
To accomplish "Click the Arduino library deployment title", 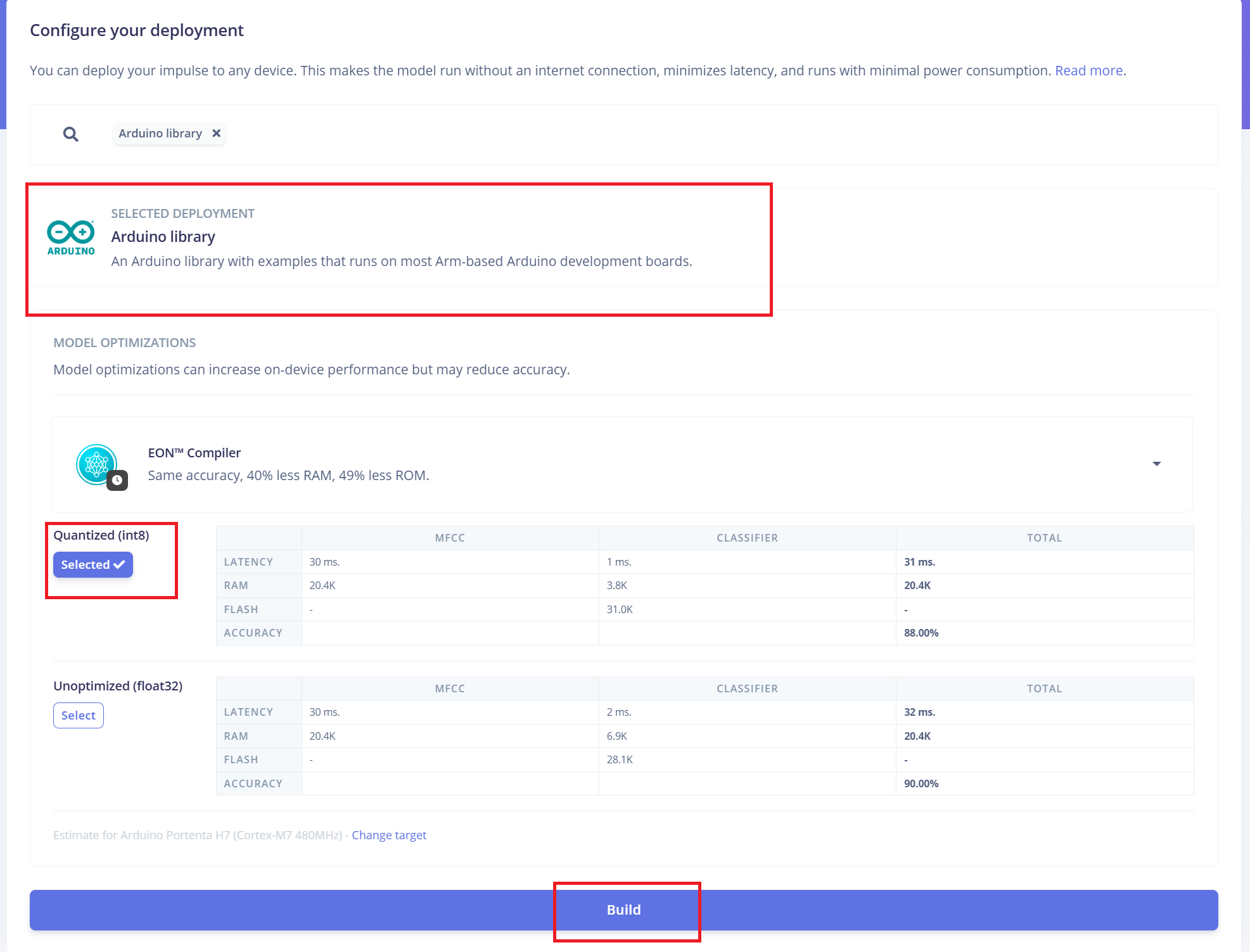I will [163, 236].
